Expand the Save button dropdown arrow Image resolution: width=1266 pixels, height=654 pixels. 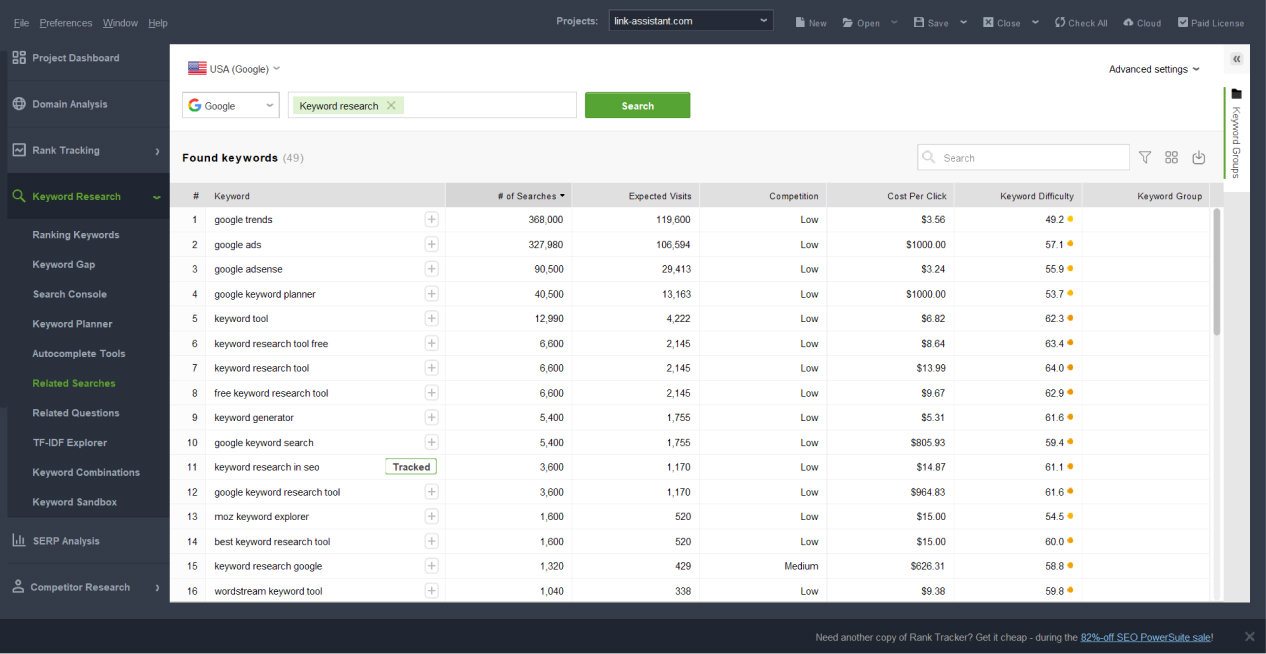(964, 22)
